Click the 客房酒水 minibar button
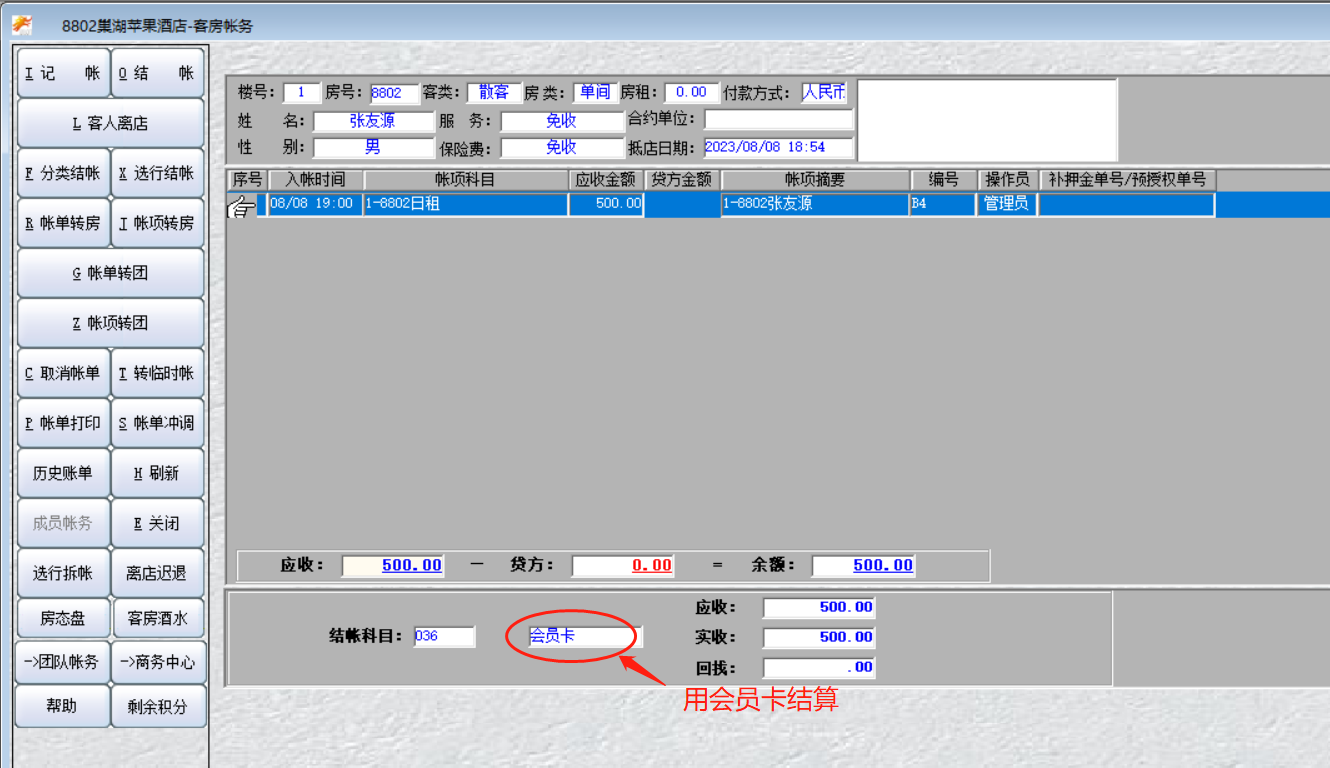The height and width of the screenshot is (768, 1330). click(x=157, y=618)
